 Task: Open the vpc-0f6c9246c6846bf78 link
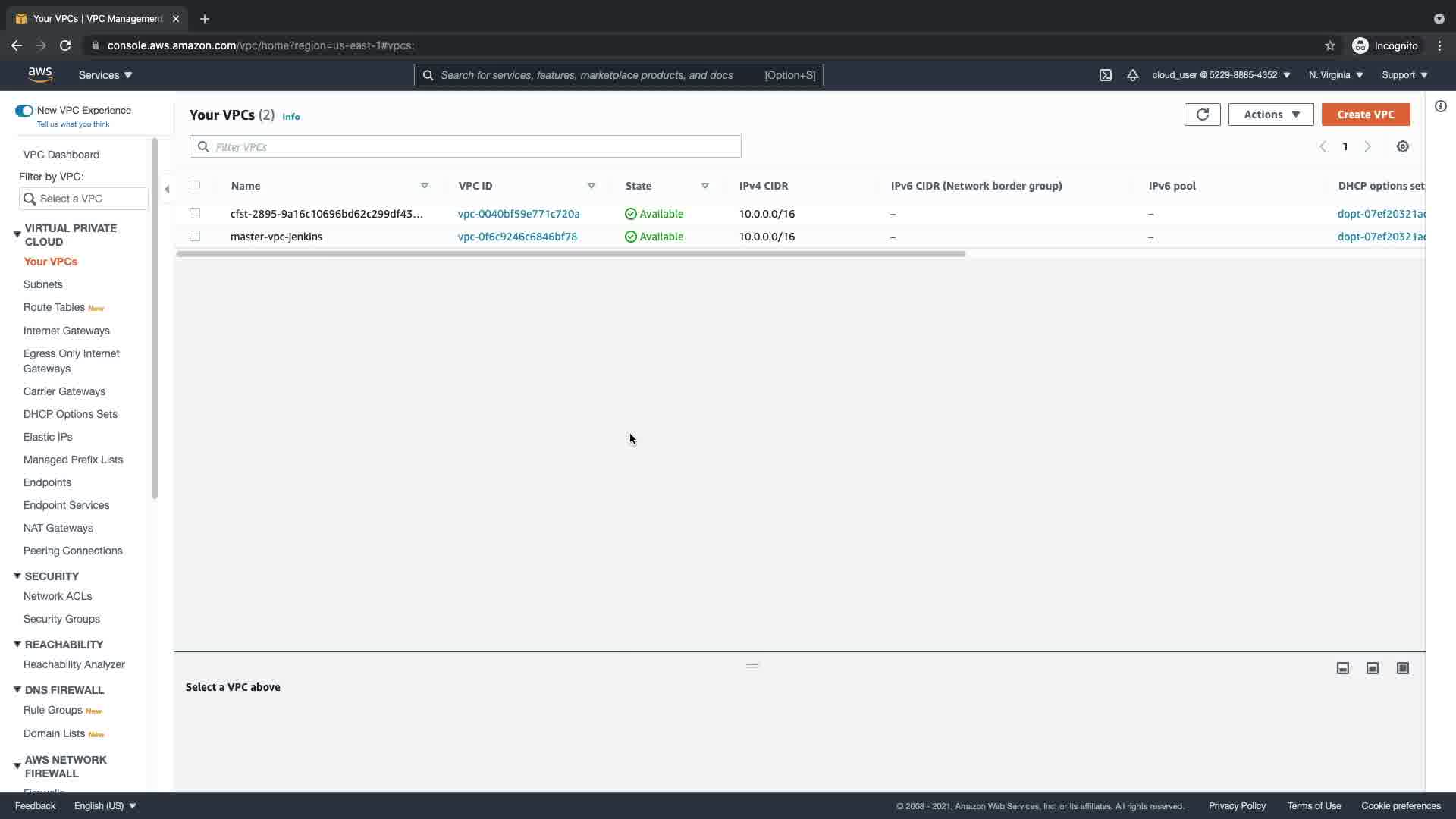517,237
